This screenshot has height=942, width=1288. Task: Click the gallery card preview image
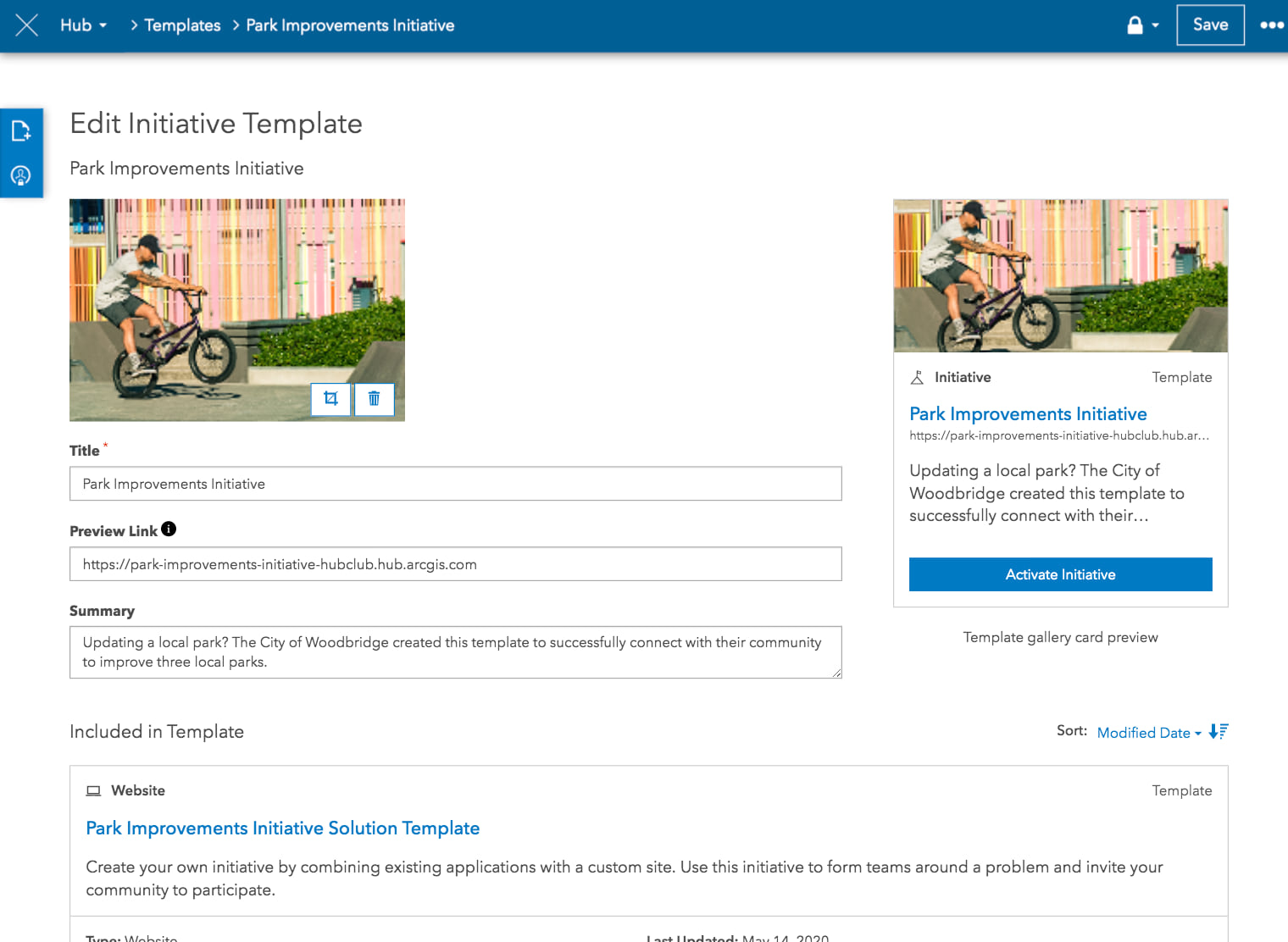tap(1061, 276)
